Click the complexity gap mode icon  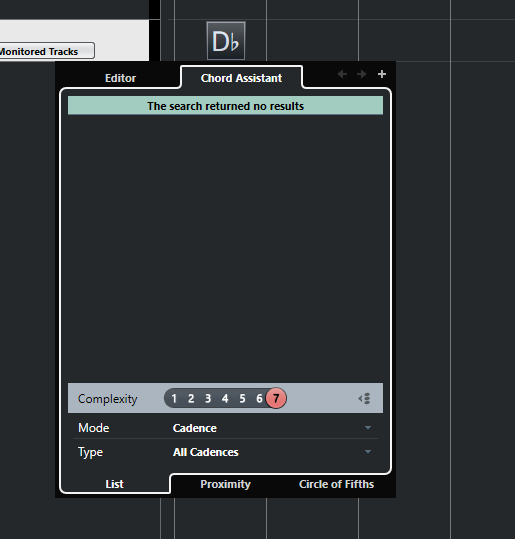pyautogui.click(x=364, y=399)
